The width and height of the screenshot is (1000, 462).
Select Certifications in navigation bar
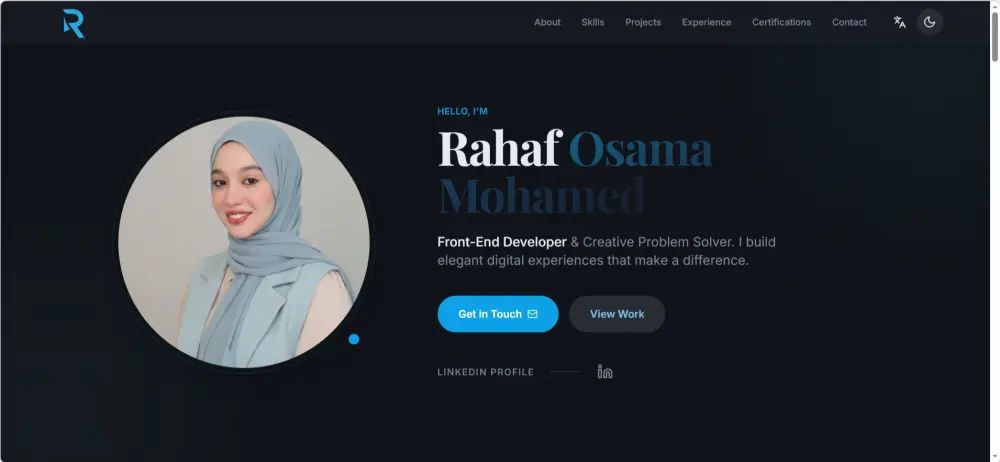(781, 22)
